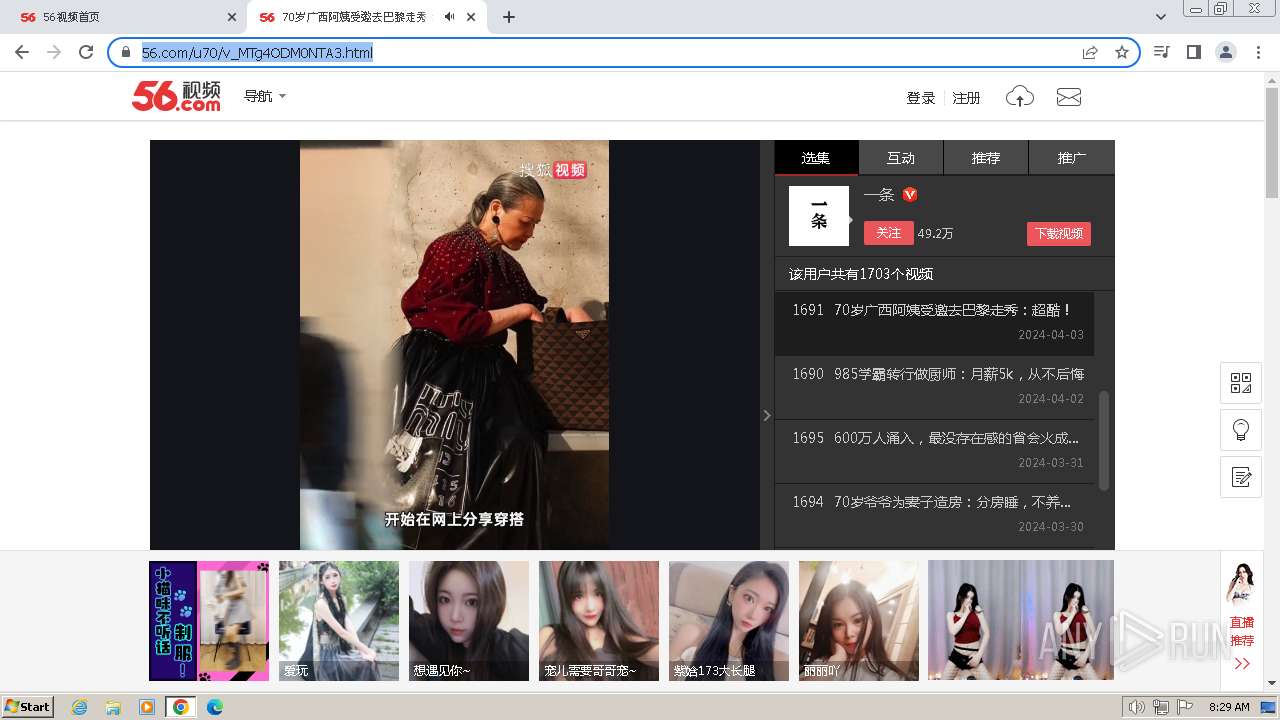The height and width of the screenshot is (720, 1280).
Task: Open the 制服 banner thumbnail
Action: 209,621
